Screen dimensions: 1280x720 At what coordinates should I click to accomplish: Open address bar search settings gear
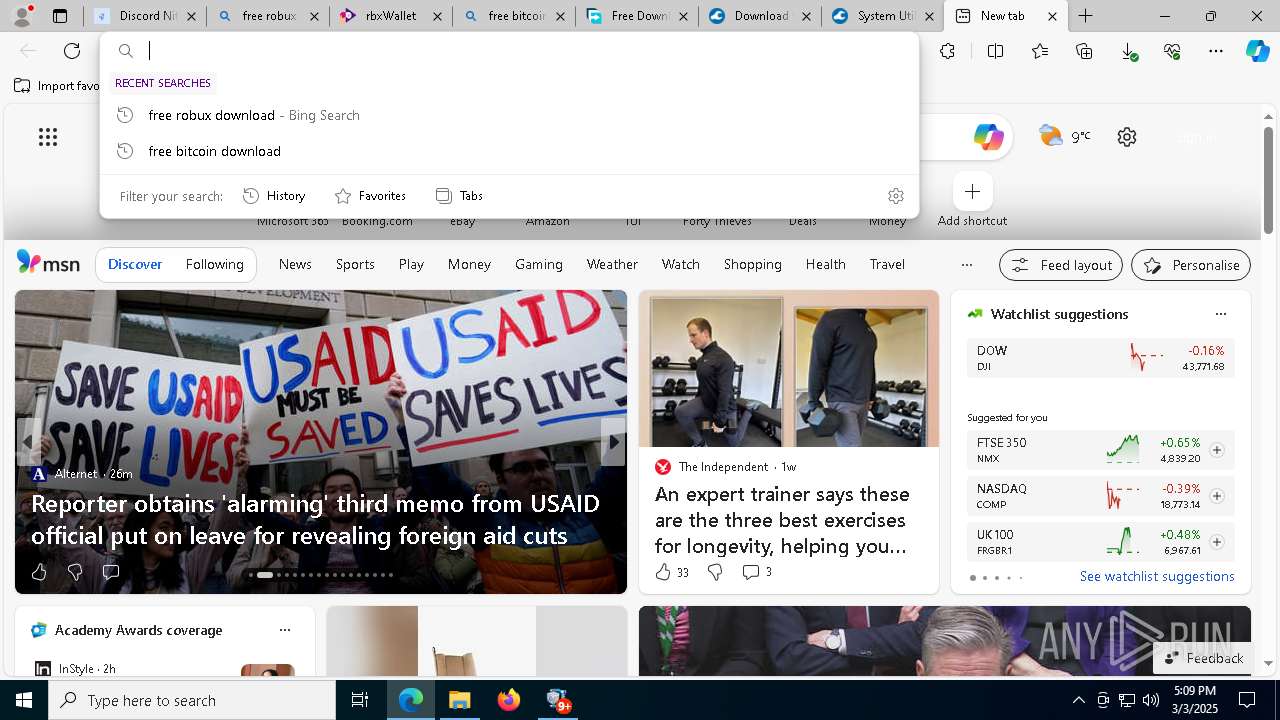pos(896,196)
